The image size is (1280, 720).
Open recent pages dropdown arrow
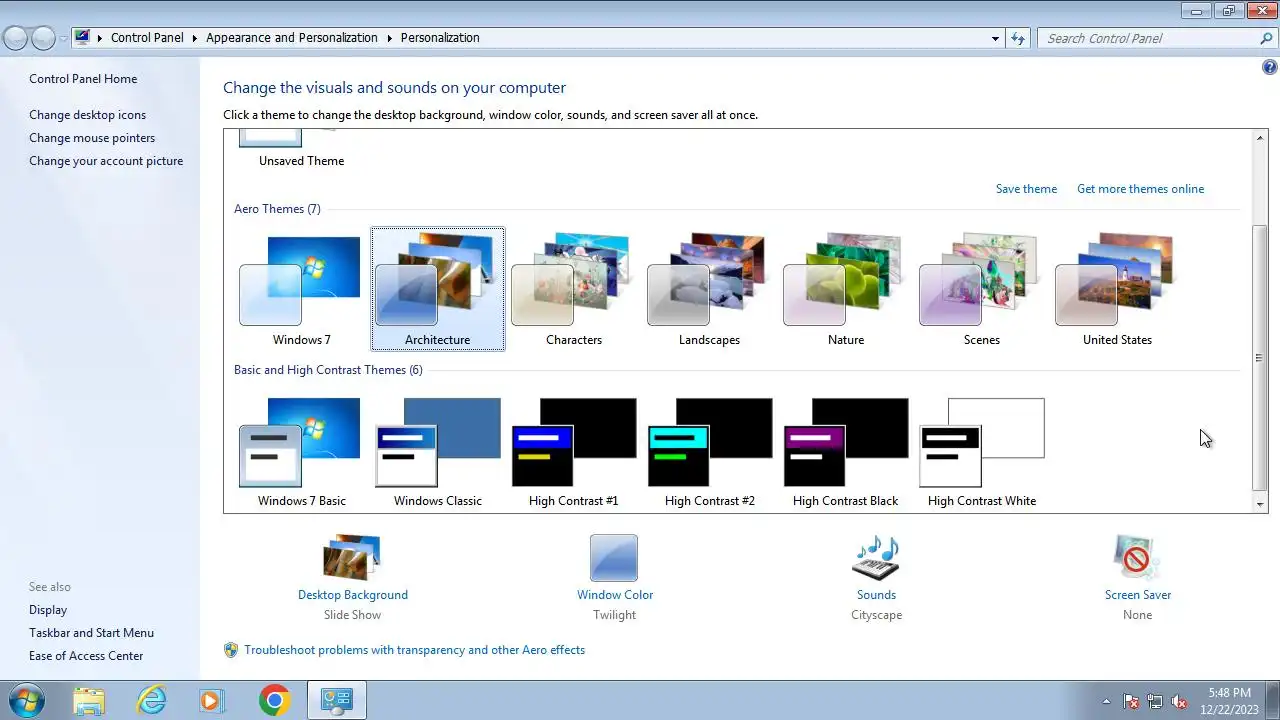(x=64, y=39)
